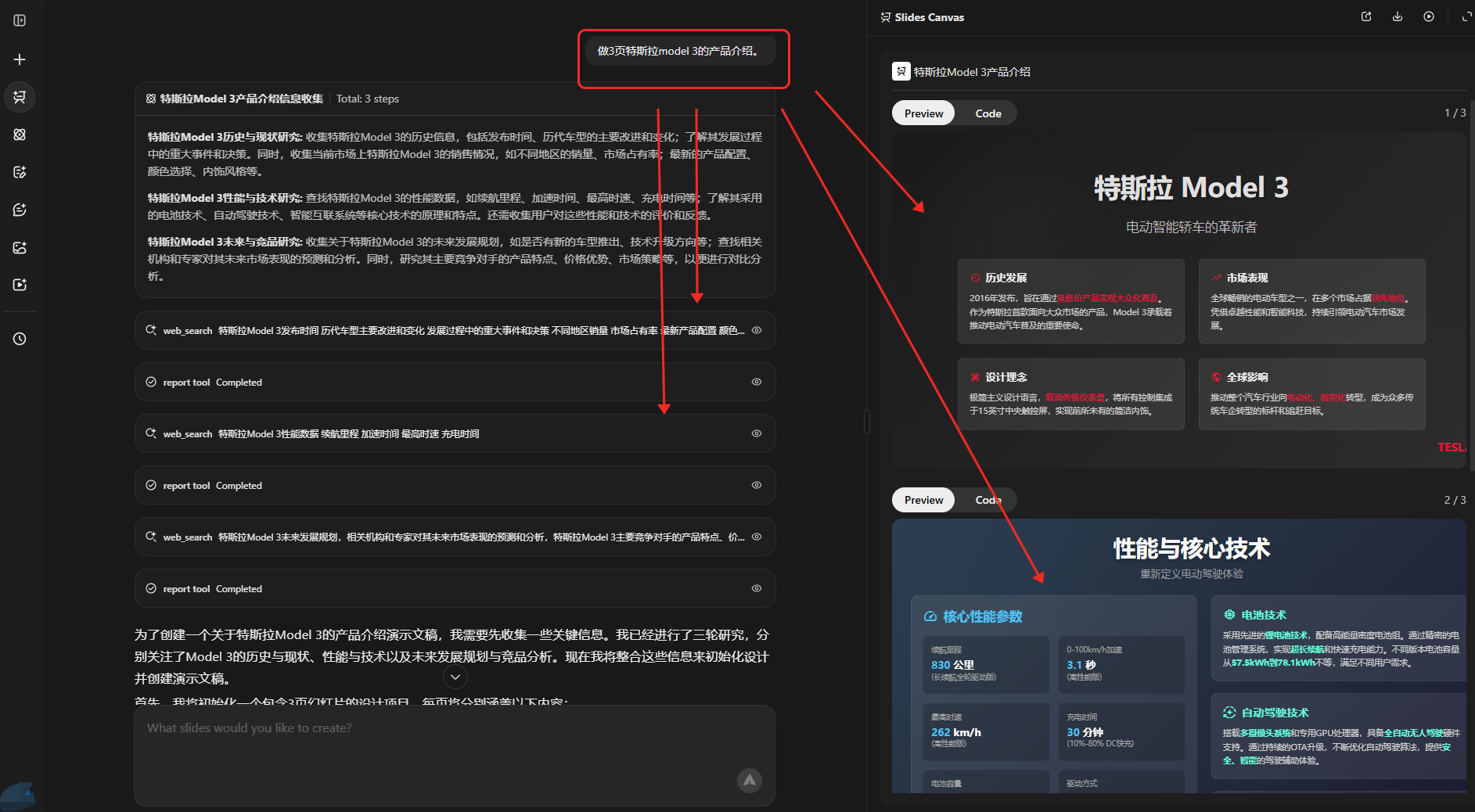Expand Slides Canvas to fullscreen
Screen dimensions: 1475x812
coord(1466,16)
